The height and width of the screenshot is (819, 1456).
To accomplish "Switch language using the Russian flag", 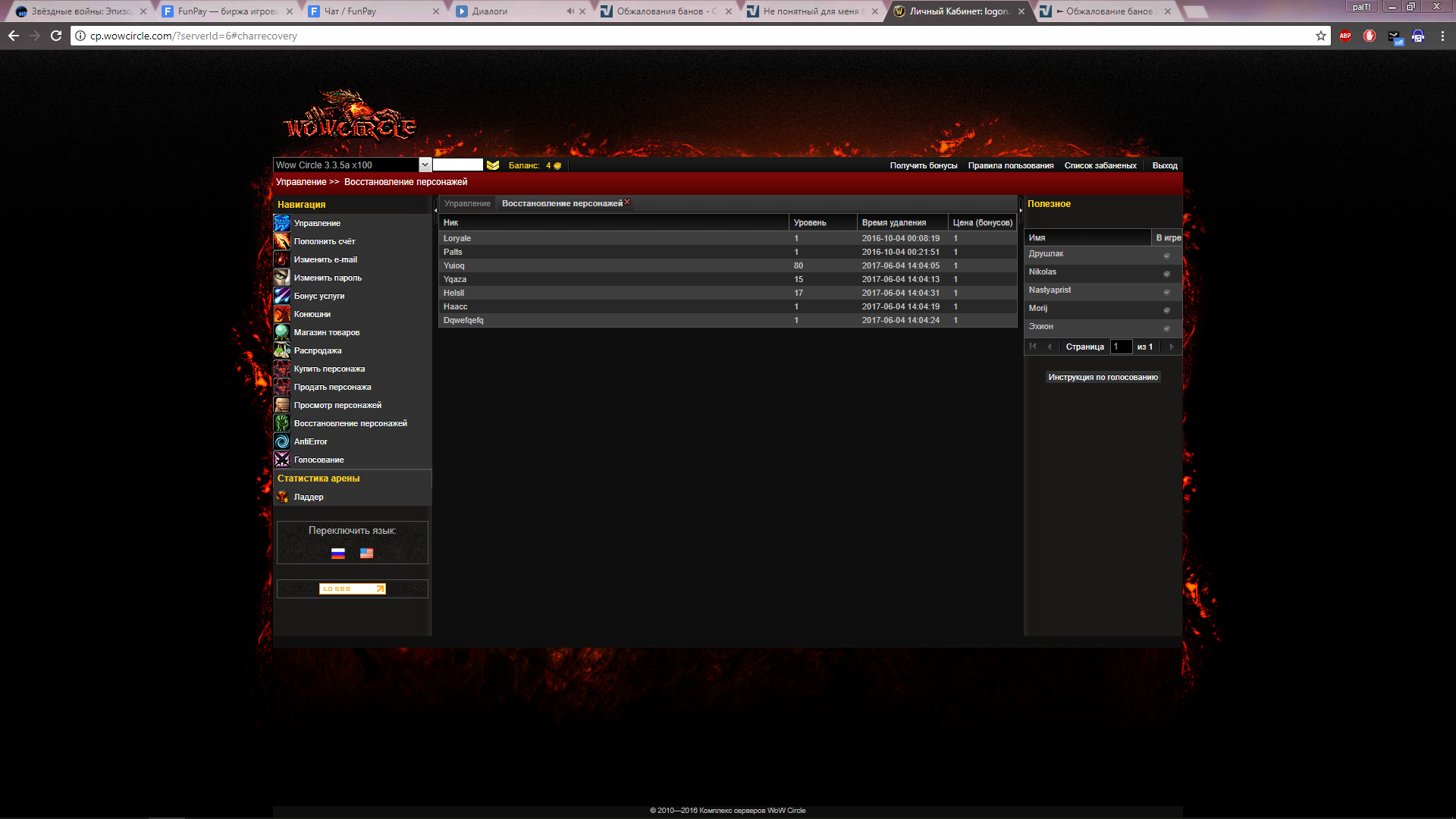I will (338, 554).
